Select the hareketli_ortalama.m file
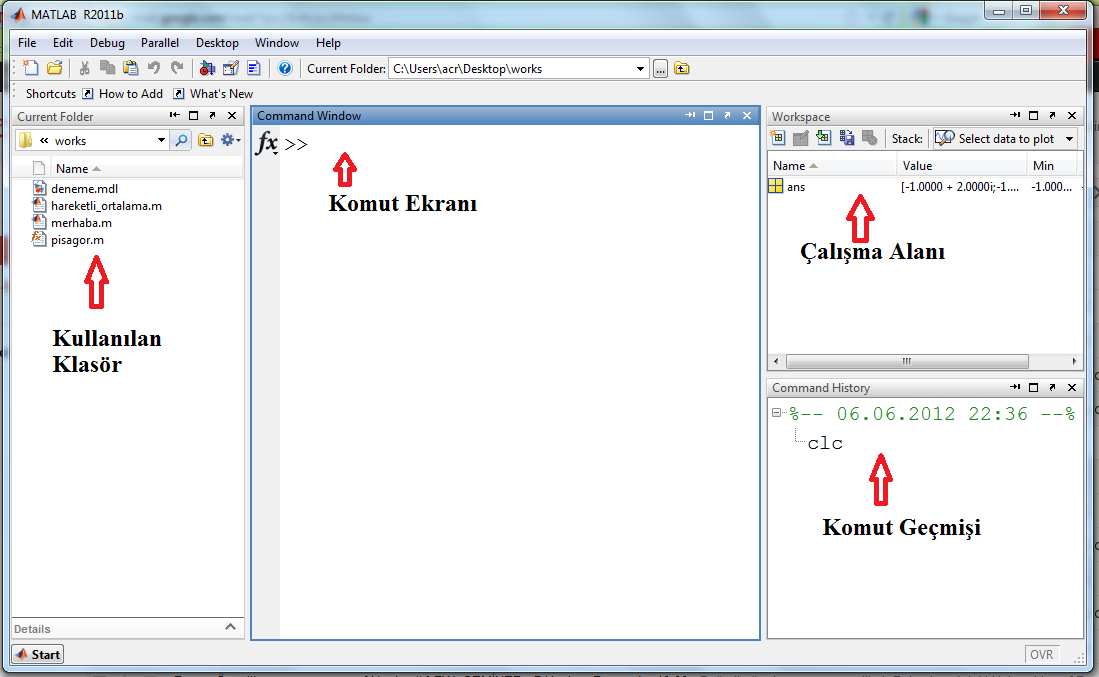This screenshot has height=677, width=1099. coord(106,206)
